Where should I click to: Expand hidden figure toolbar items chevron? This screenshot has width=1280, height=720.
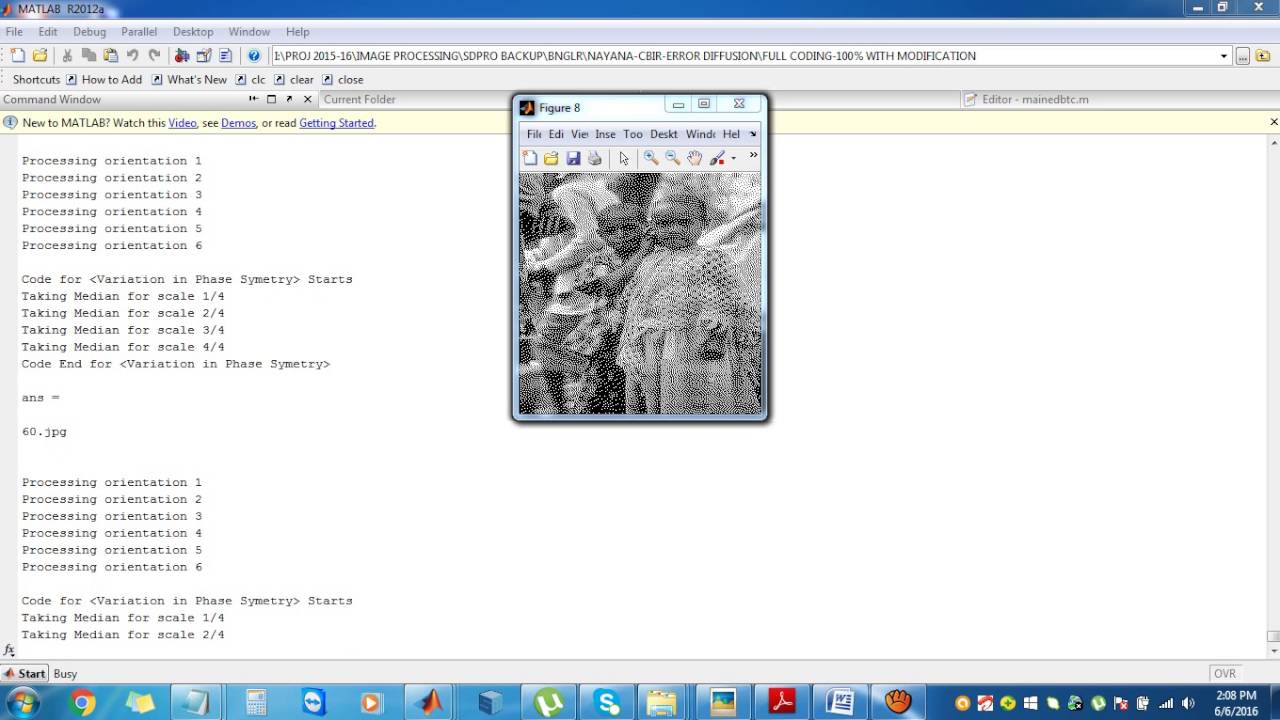[753, 155]
